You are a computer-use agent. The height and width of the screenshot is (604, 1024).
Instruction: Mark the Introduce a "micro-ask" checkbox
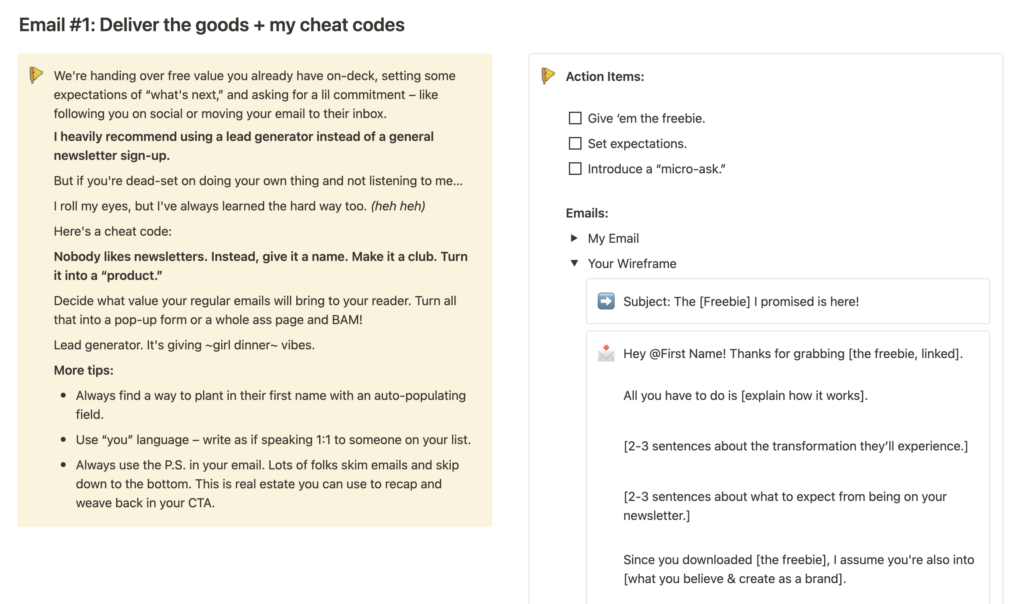click(x=575, y=169)
